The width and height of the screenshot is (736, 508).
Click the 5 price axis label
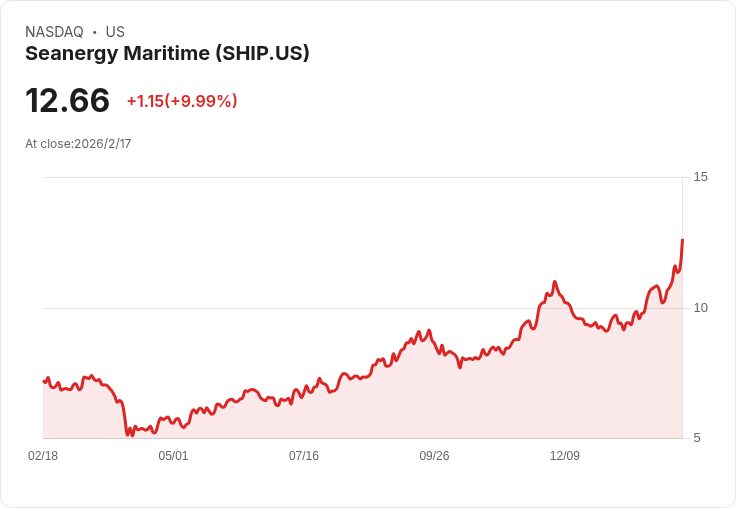point(697,438)
